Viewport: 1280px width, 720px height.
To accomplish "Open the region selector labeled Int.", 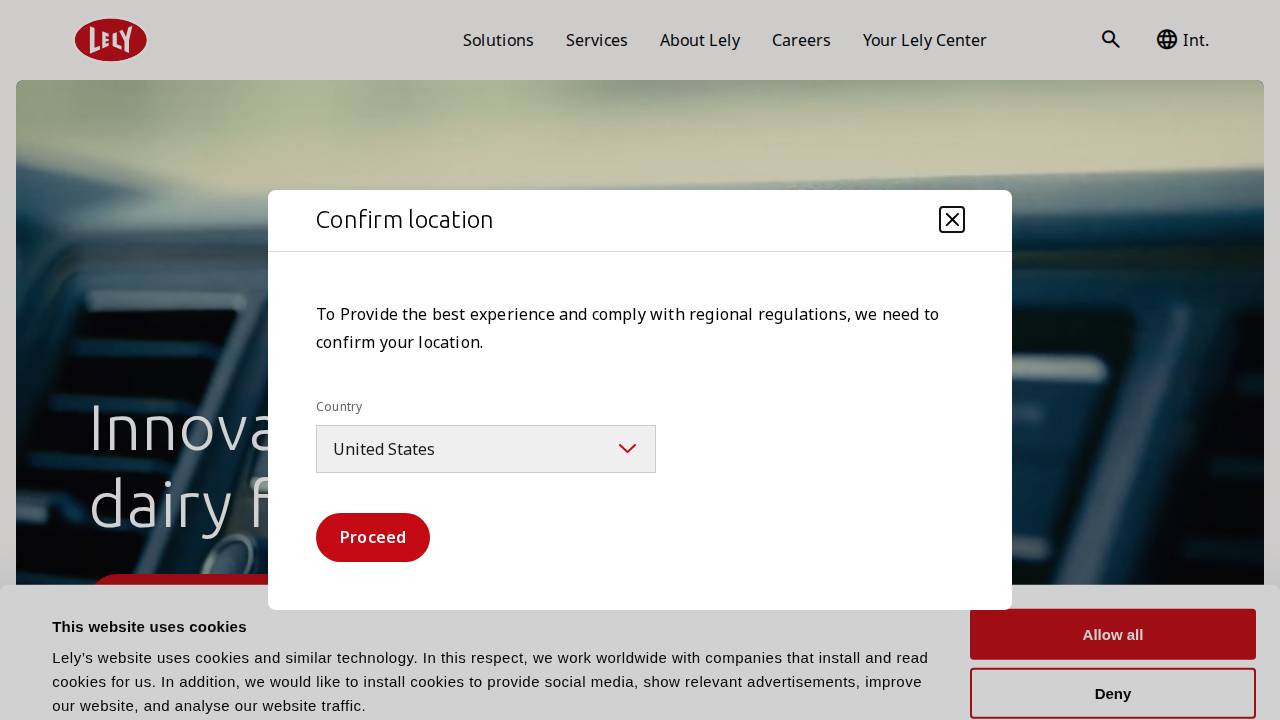I will point(1182,40).
